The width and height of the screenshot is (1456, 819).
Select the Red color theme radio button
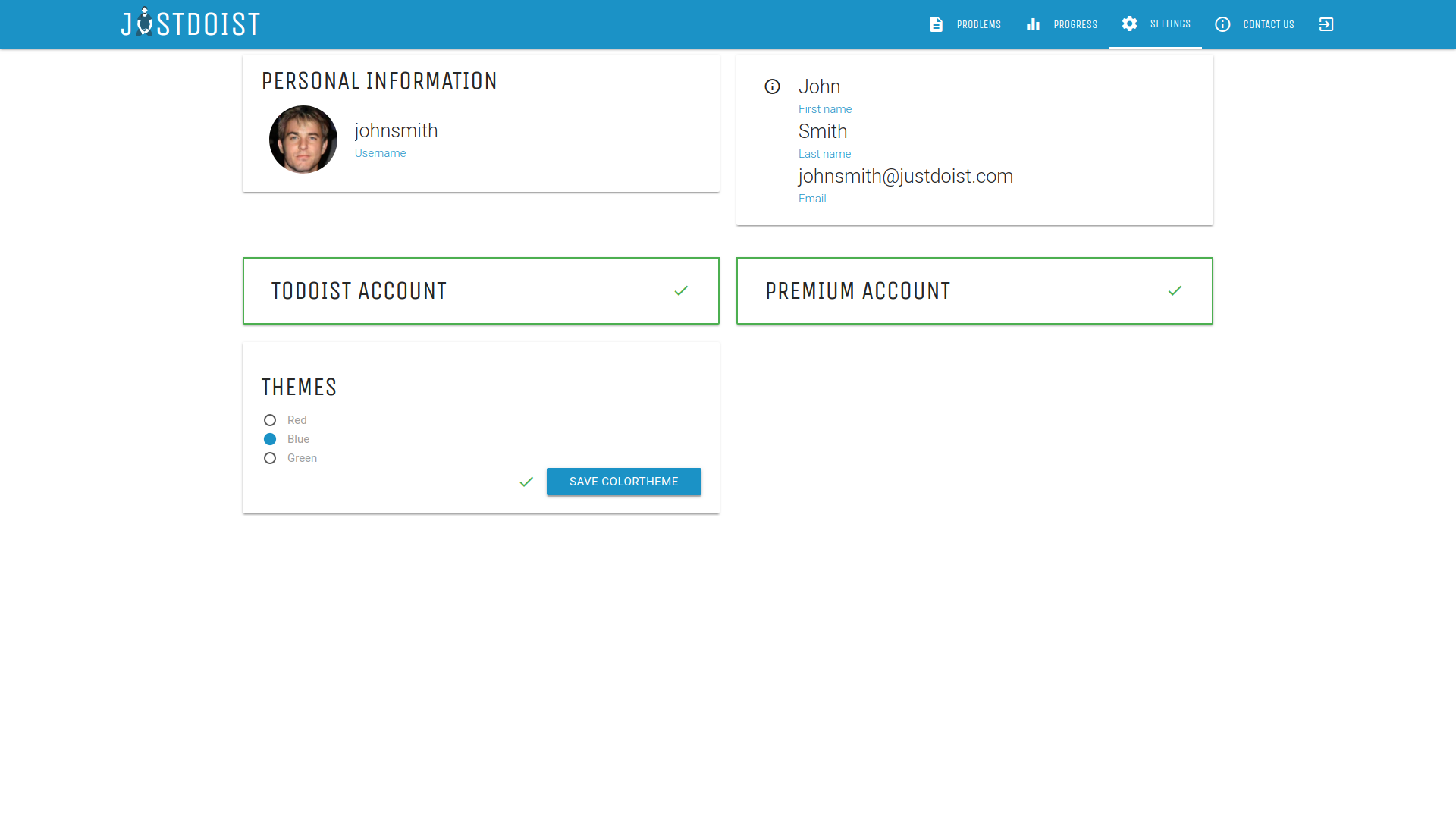click(269, 419)
